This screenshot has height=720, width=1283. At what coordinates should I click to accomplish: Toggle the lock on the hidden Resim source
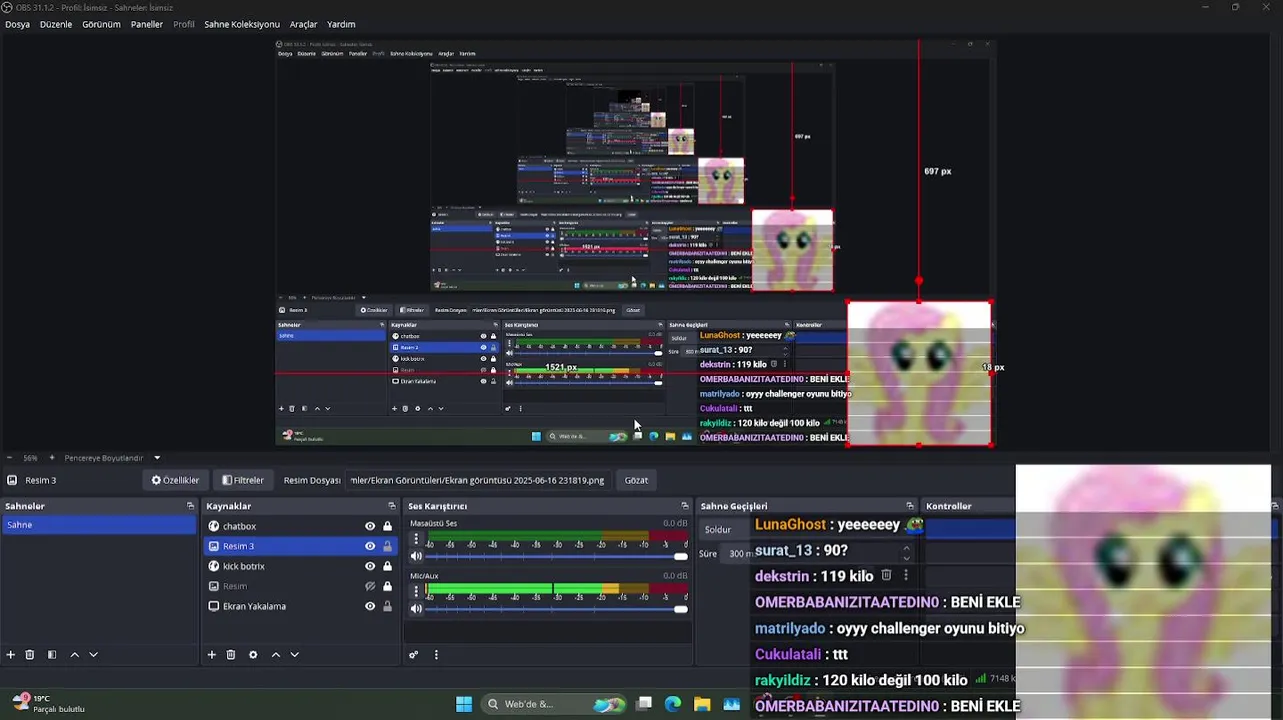[387, 586]
